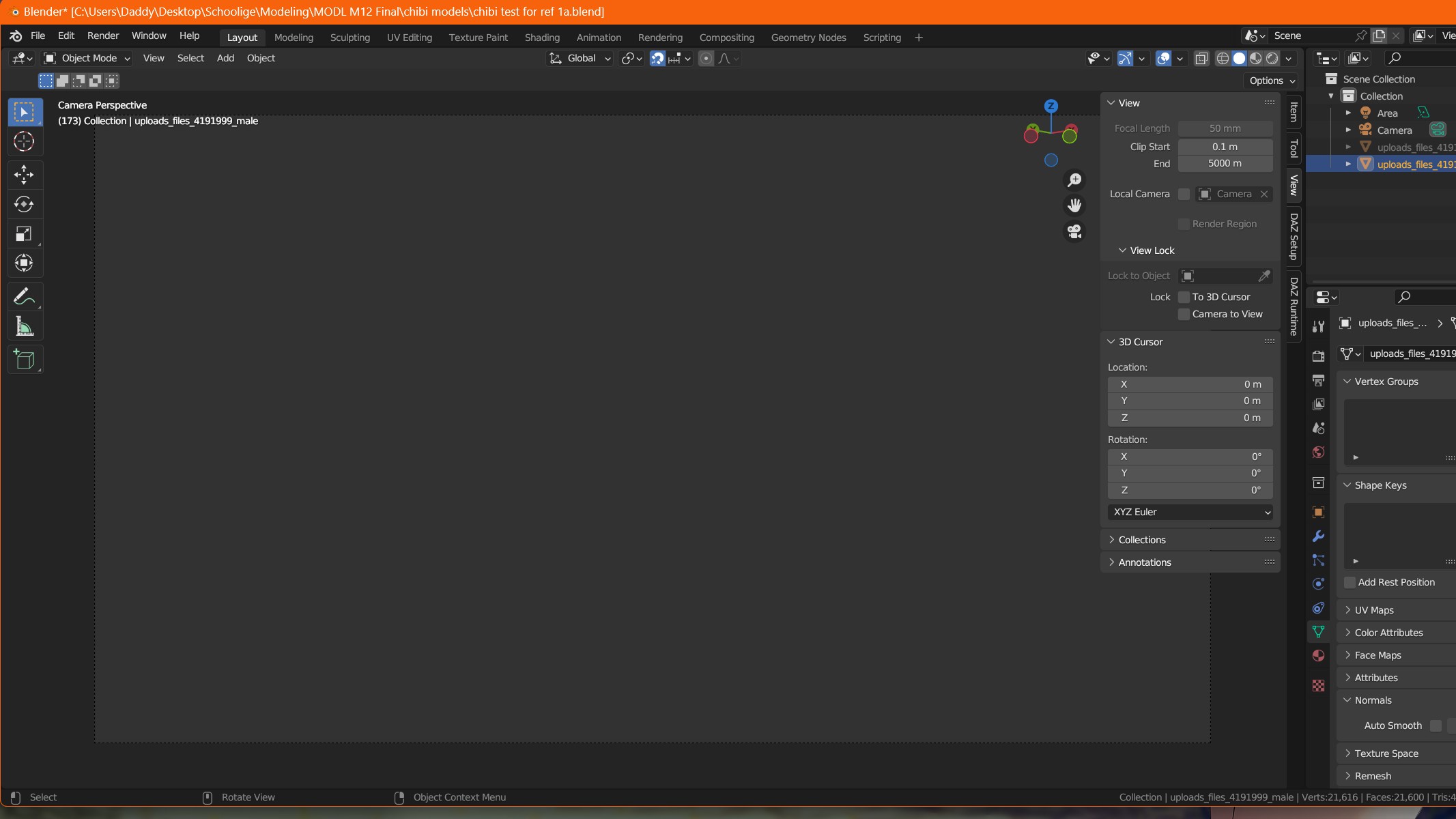Image resolution: width=1456 pixels, height=819 pixels.
Task: Select the Move tool in toolbar
Action: click(24, 175)
